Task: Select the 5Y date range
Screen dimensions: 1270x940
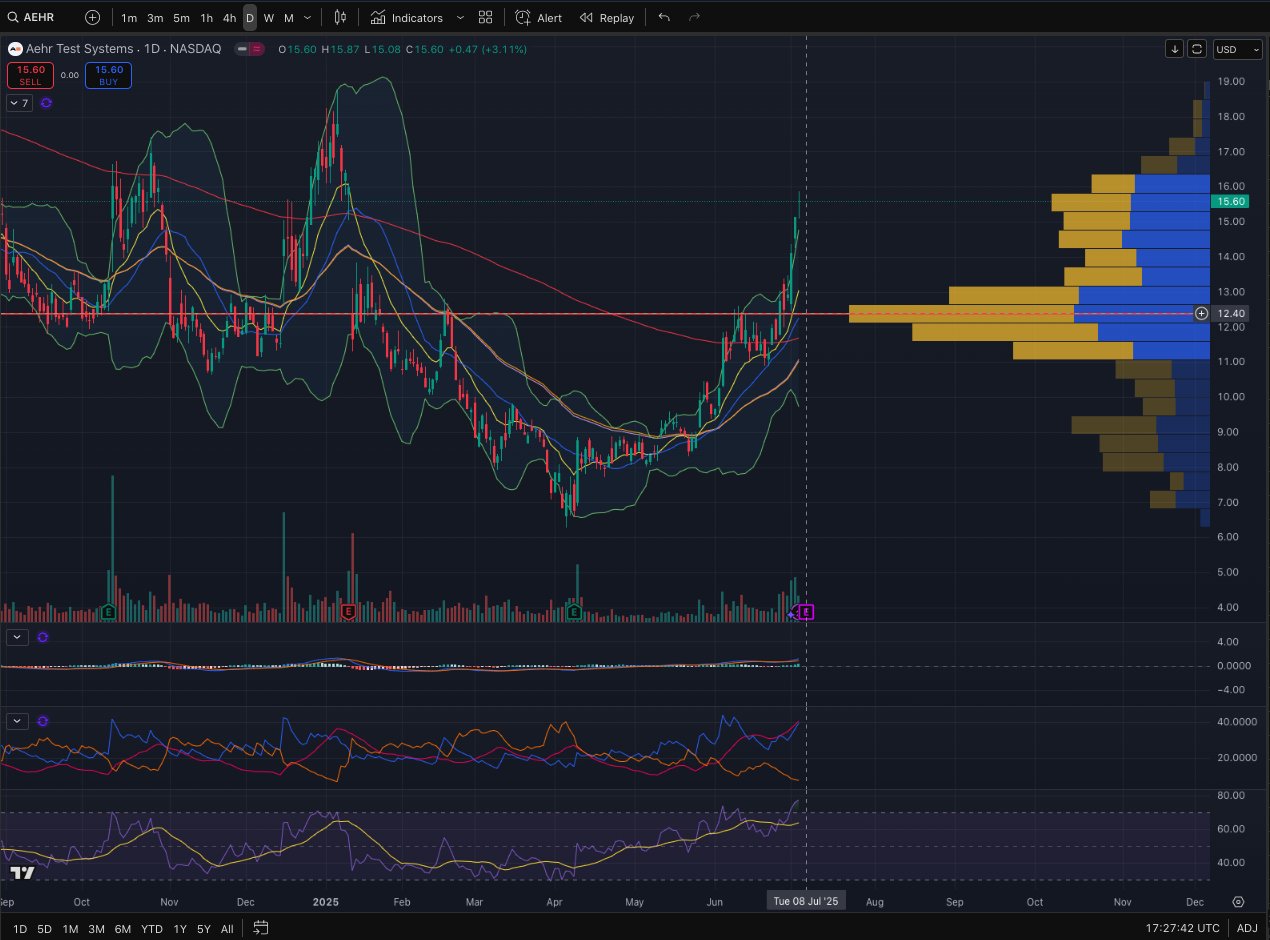Action: click(x=204, y=929)
